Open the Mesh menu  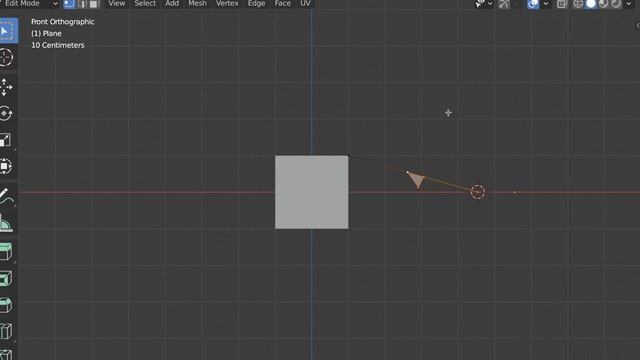198,4
